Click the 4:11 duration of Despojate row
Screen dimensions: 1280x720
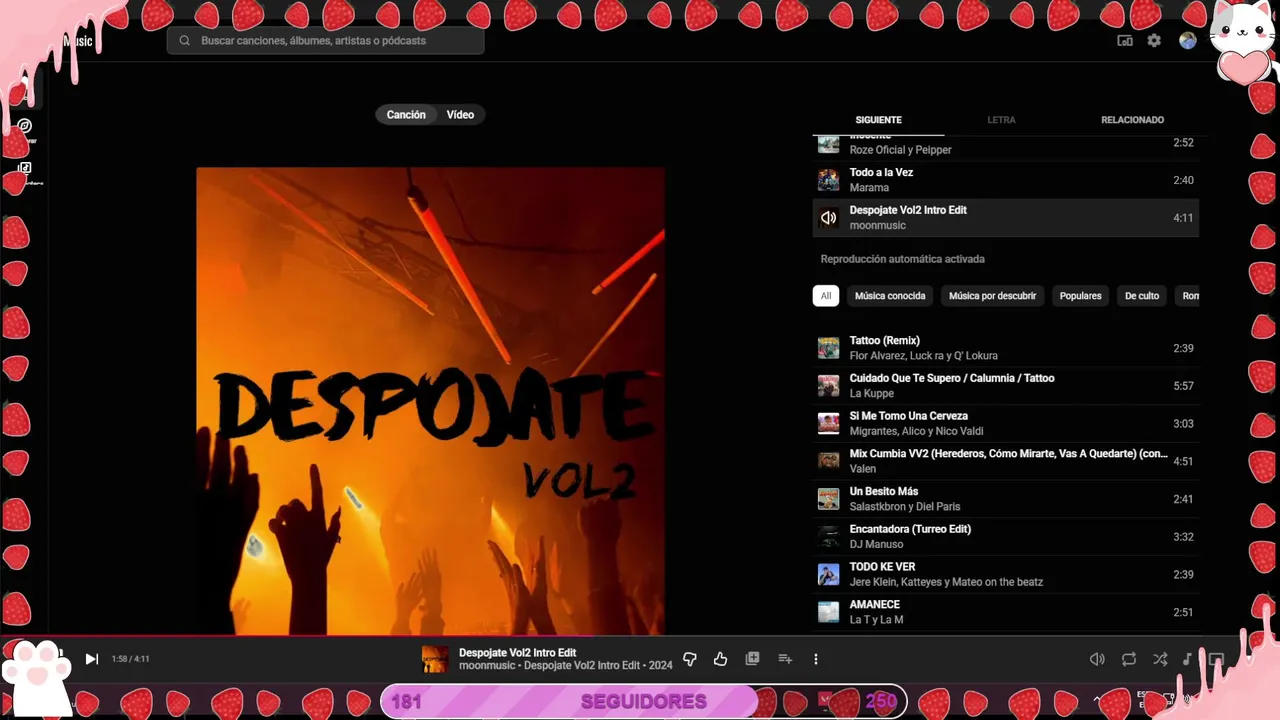coord(1183,218)
